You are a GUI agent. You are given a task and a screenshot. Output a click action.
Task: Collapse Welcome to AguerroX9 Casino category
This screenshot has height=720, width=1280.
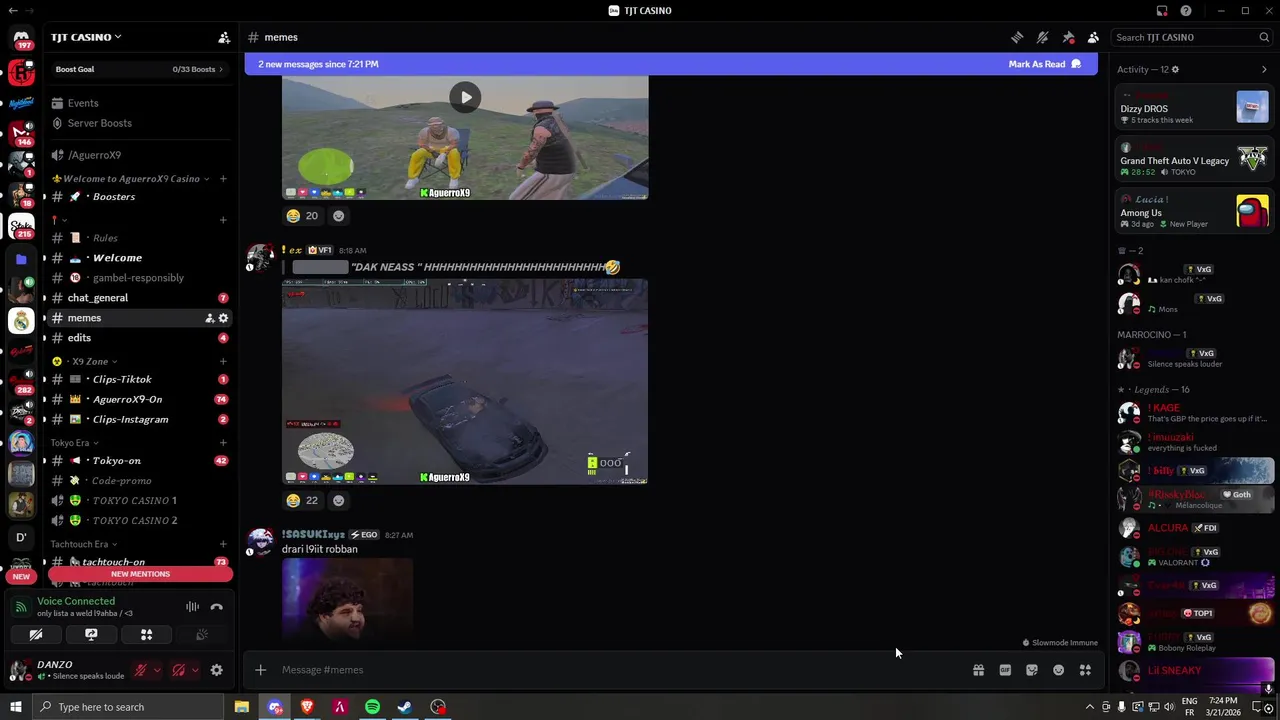coord(131,179)
